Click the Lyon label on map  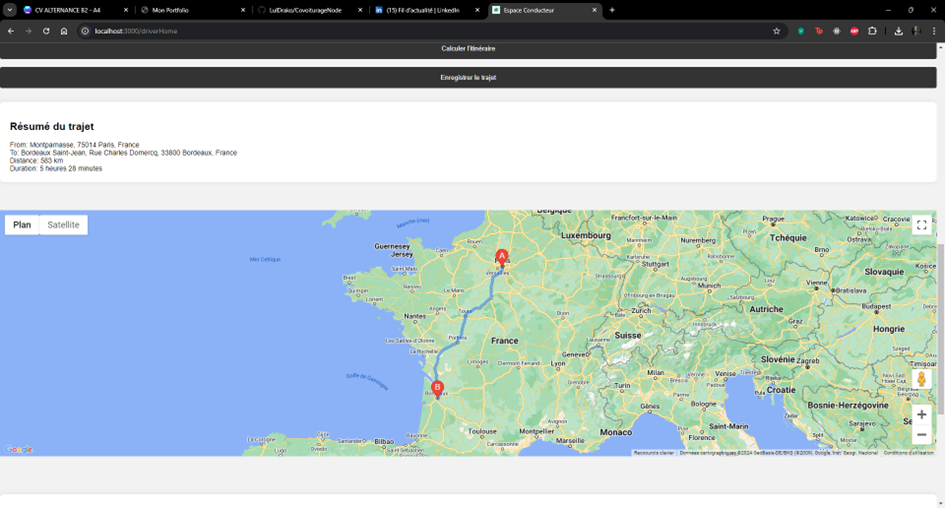point(558,363)
